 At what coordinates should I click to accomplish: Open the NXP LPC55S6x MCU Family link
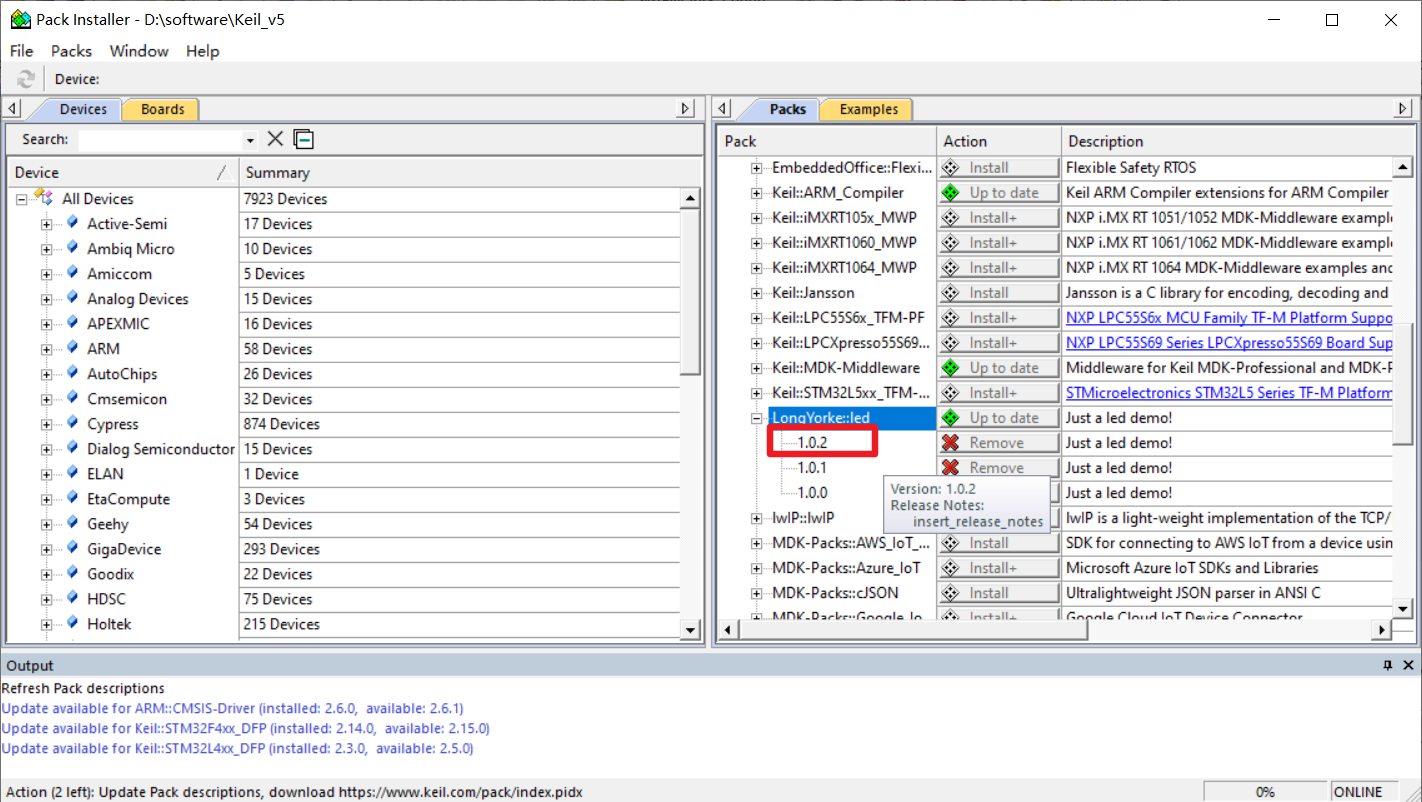pos(1229,317)
